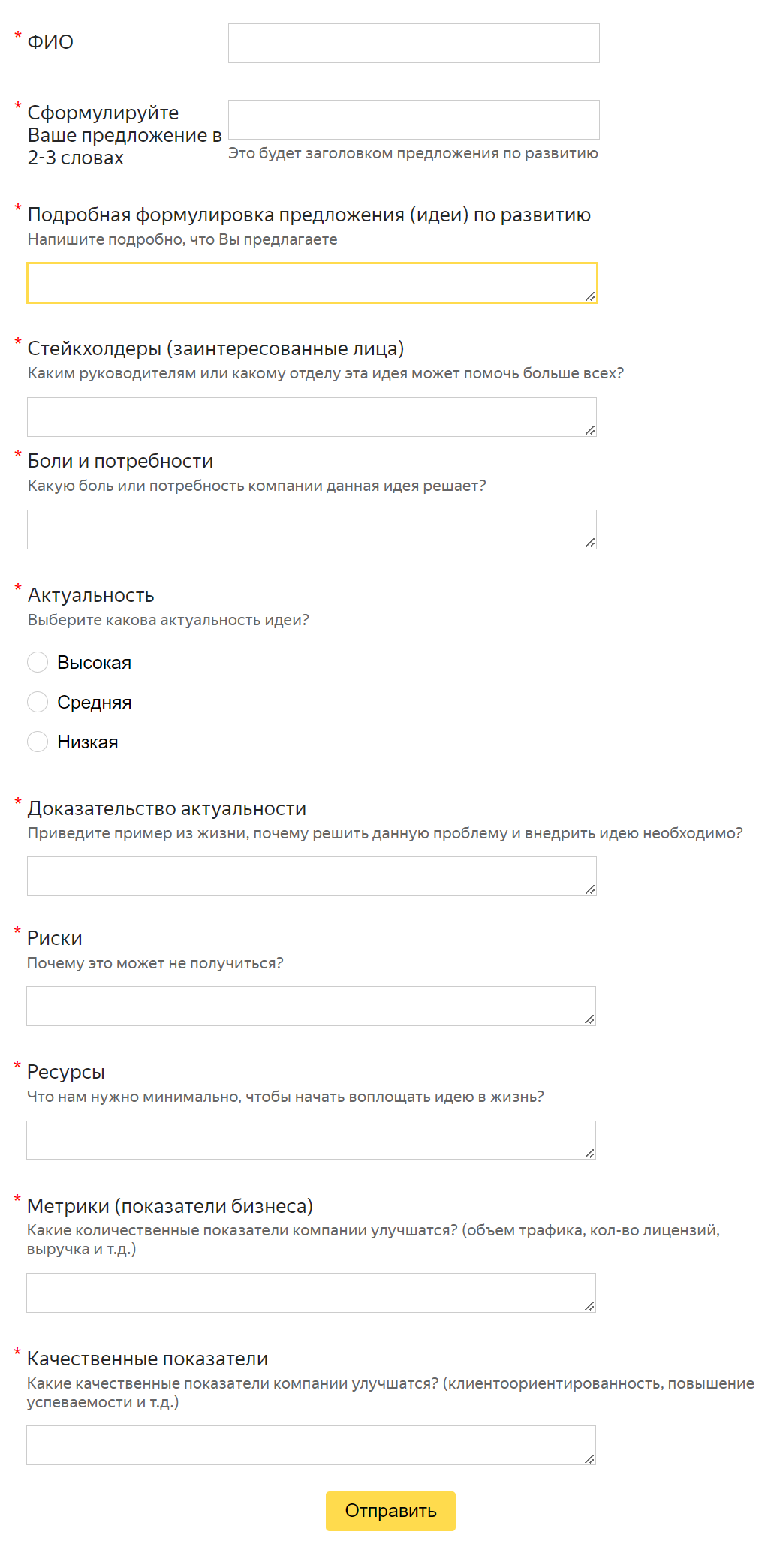Focus the short proposal title field
The height and width of the screenshot is (1568, 783).
point(414,120)
